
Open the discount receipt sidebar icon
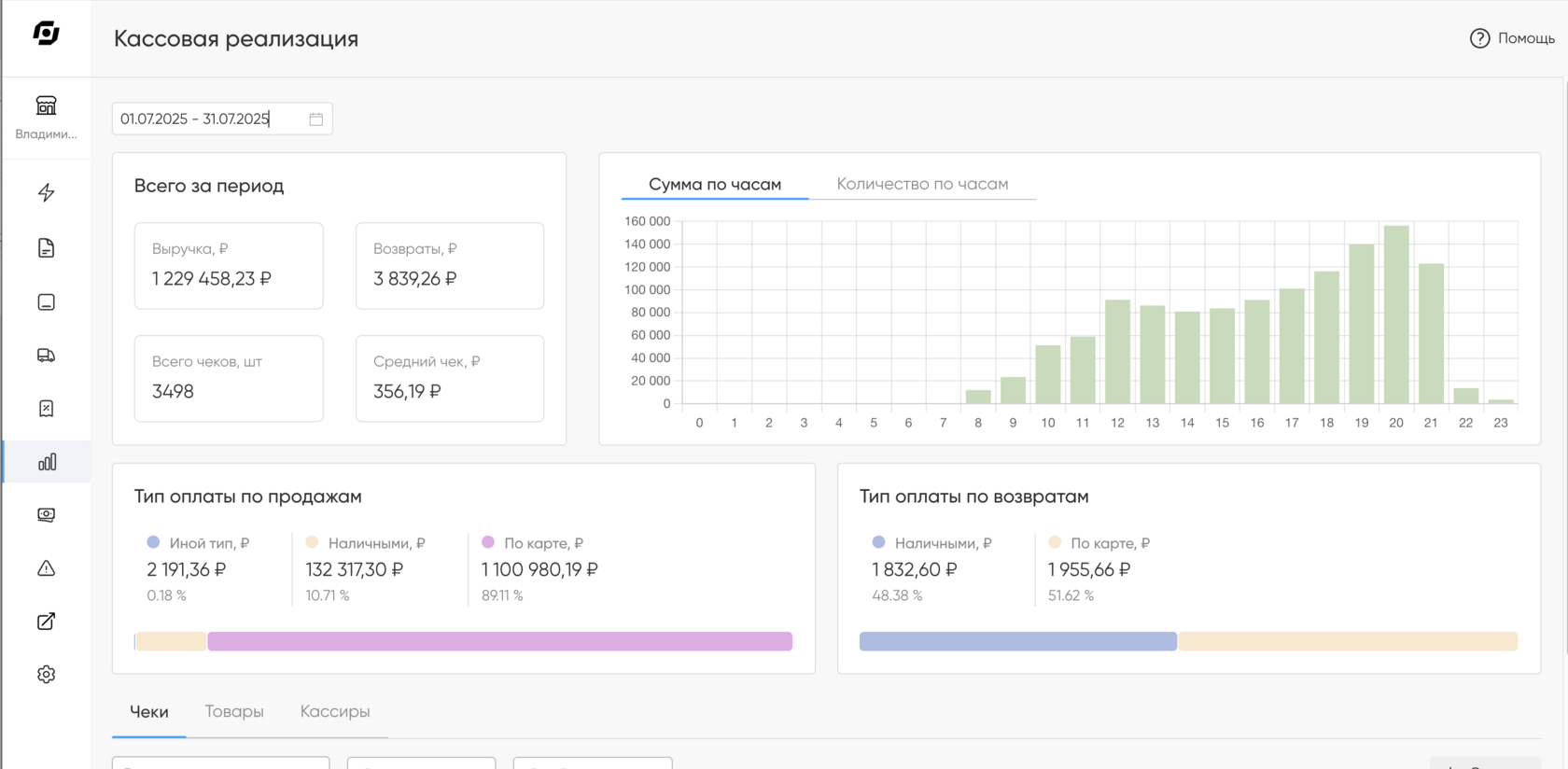click(x=46, y=409)
